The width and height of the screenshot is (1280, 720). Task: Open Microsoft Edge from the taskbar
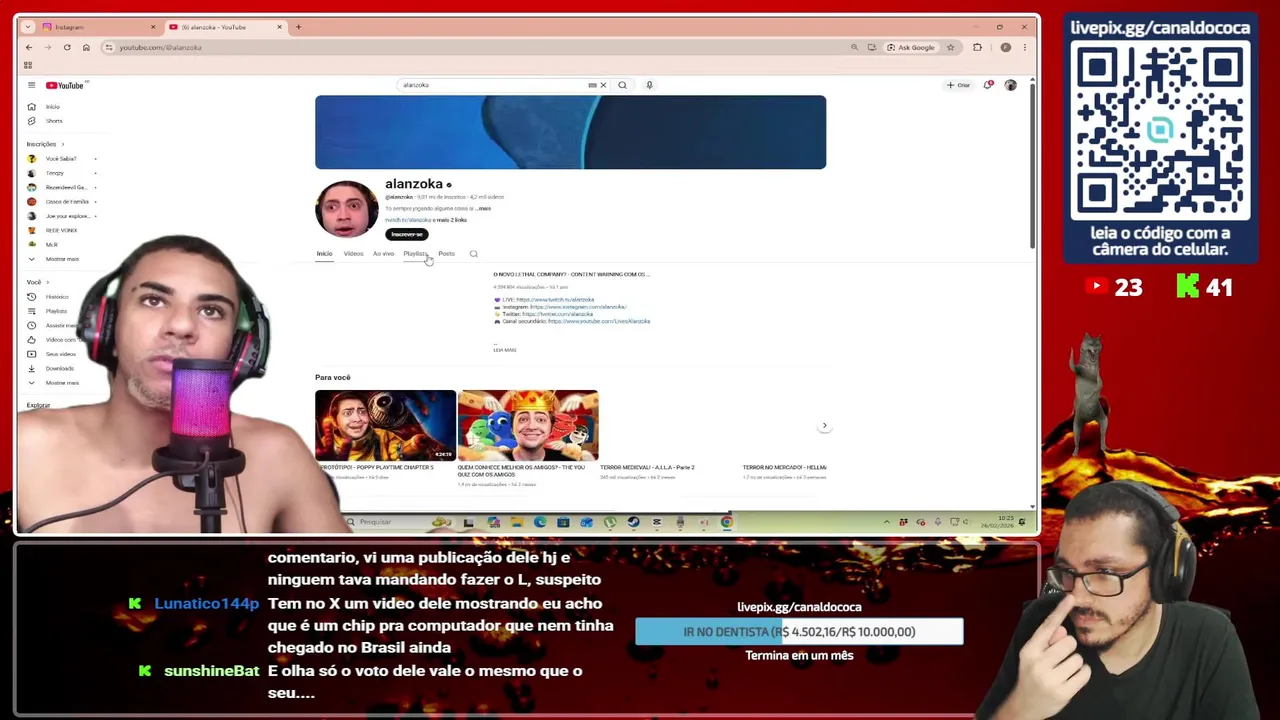tap(540, 522)
